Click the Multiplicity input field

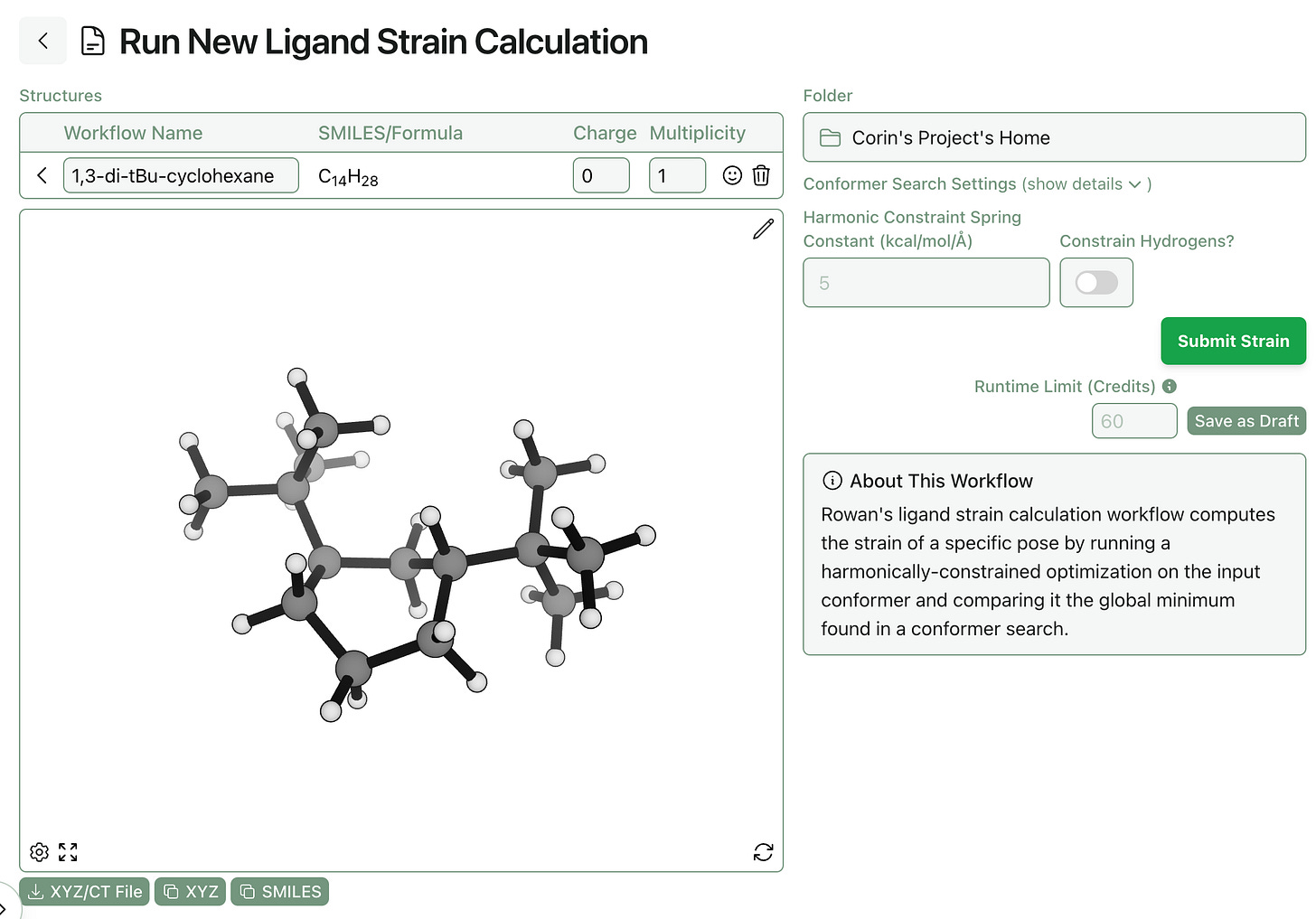click(x=677, y=175)
